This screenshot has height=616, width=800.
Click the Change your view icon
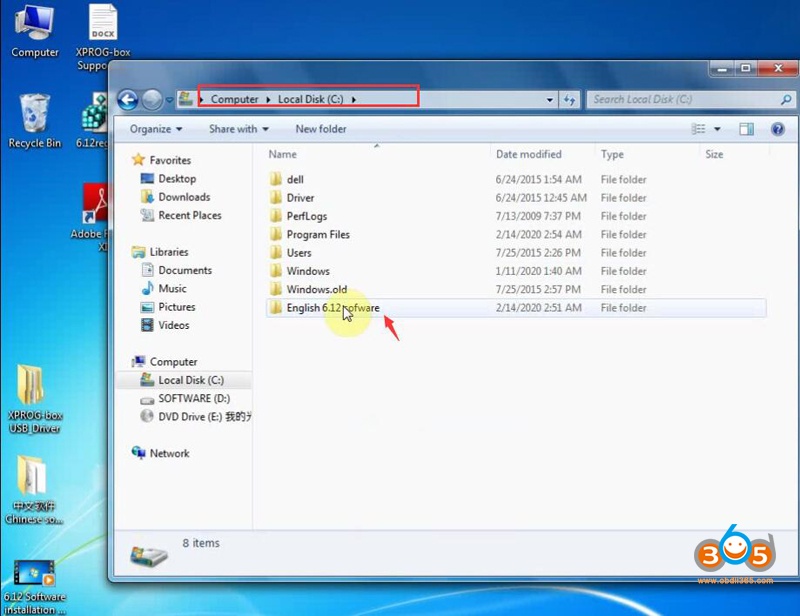[698, 129]
